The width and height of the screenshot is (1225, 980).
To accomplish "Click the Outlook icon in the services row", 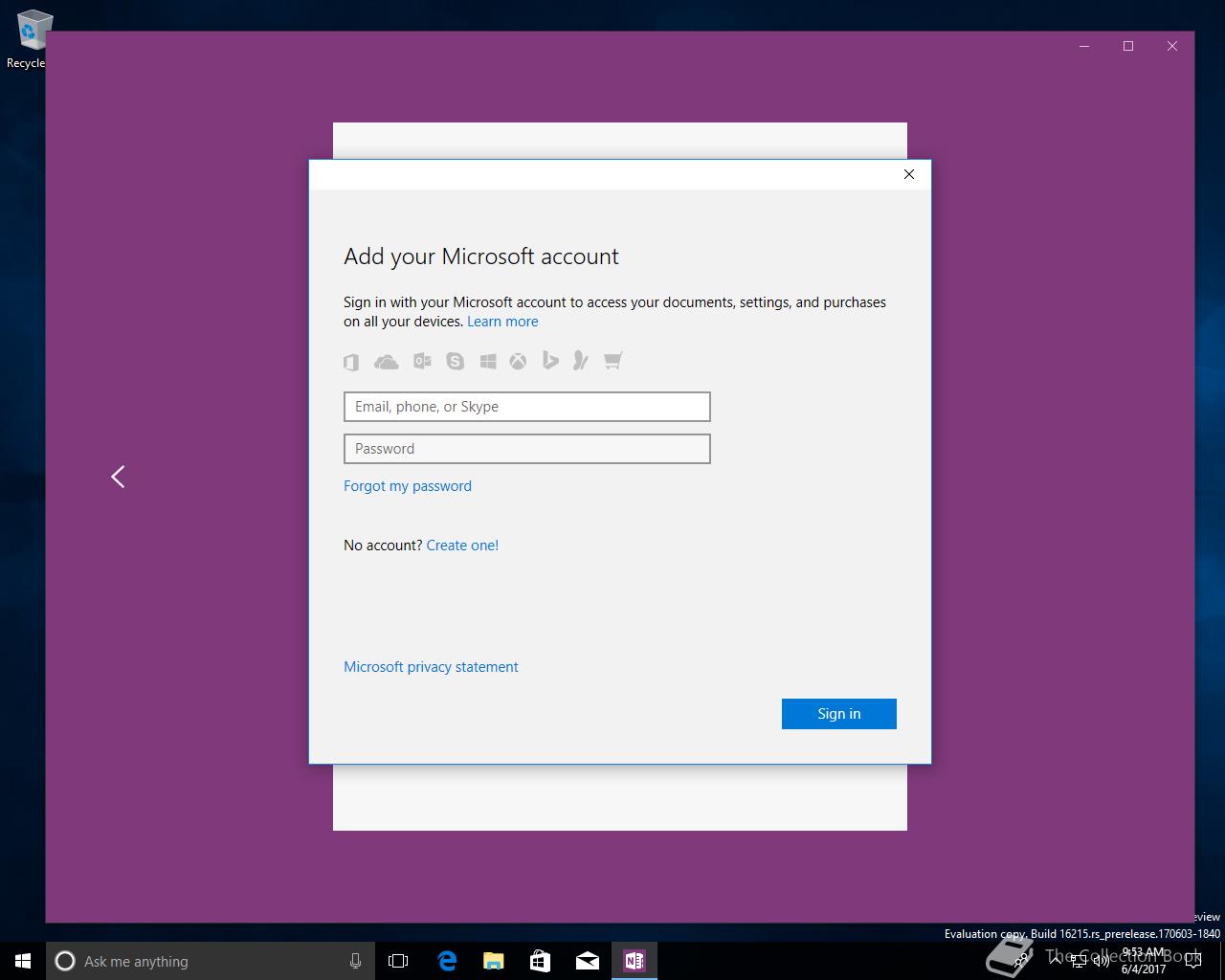I will coord(422,361).
